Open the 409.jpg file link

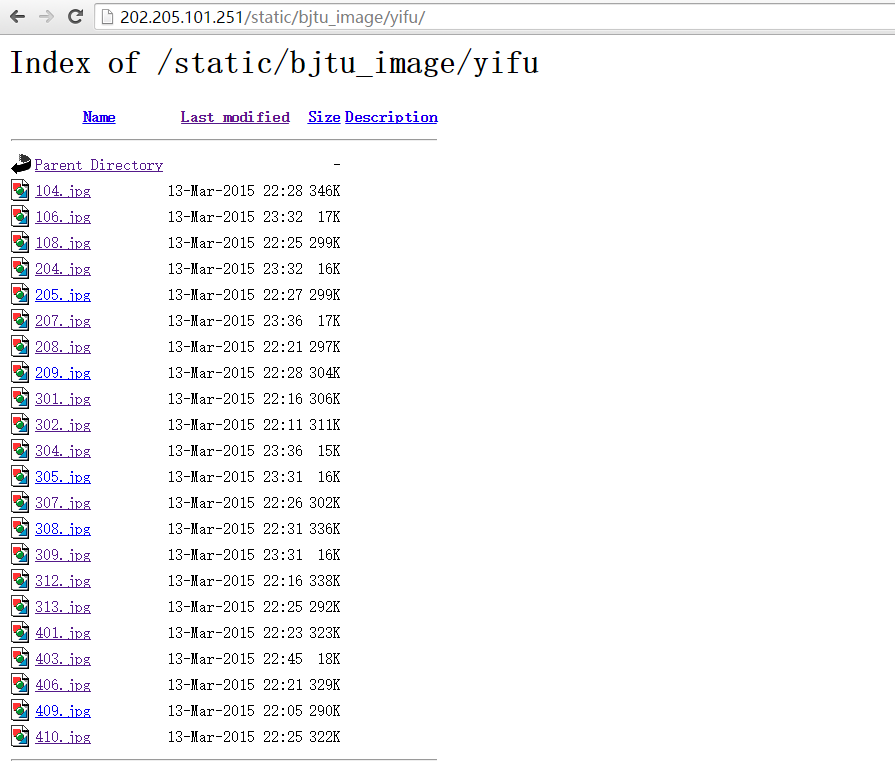(x=63, y=711)
